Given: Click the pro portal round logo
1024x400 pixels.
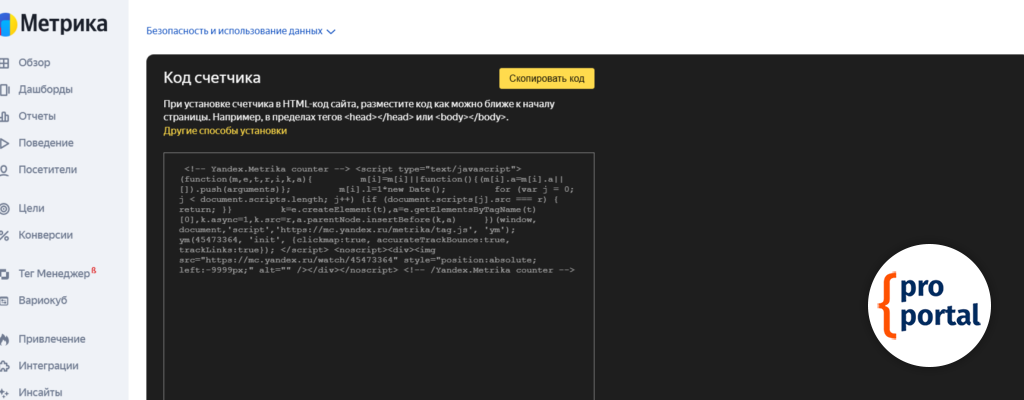Looking at the screenshot, I should coord(929,304).
